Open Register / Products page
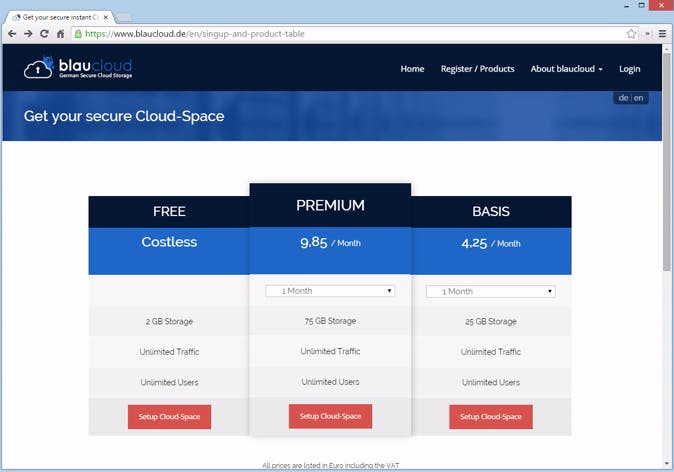 click(x=477, y=69)
